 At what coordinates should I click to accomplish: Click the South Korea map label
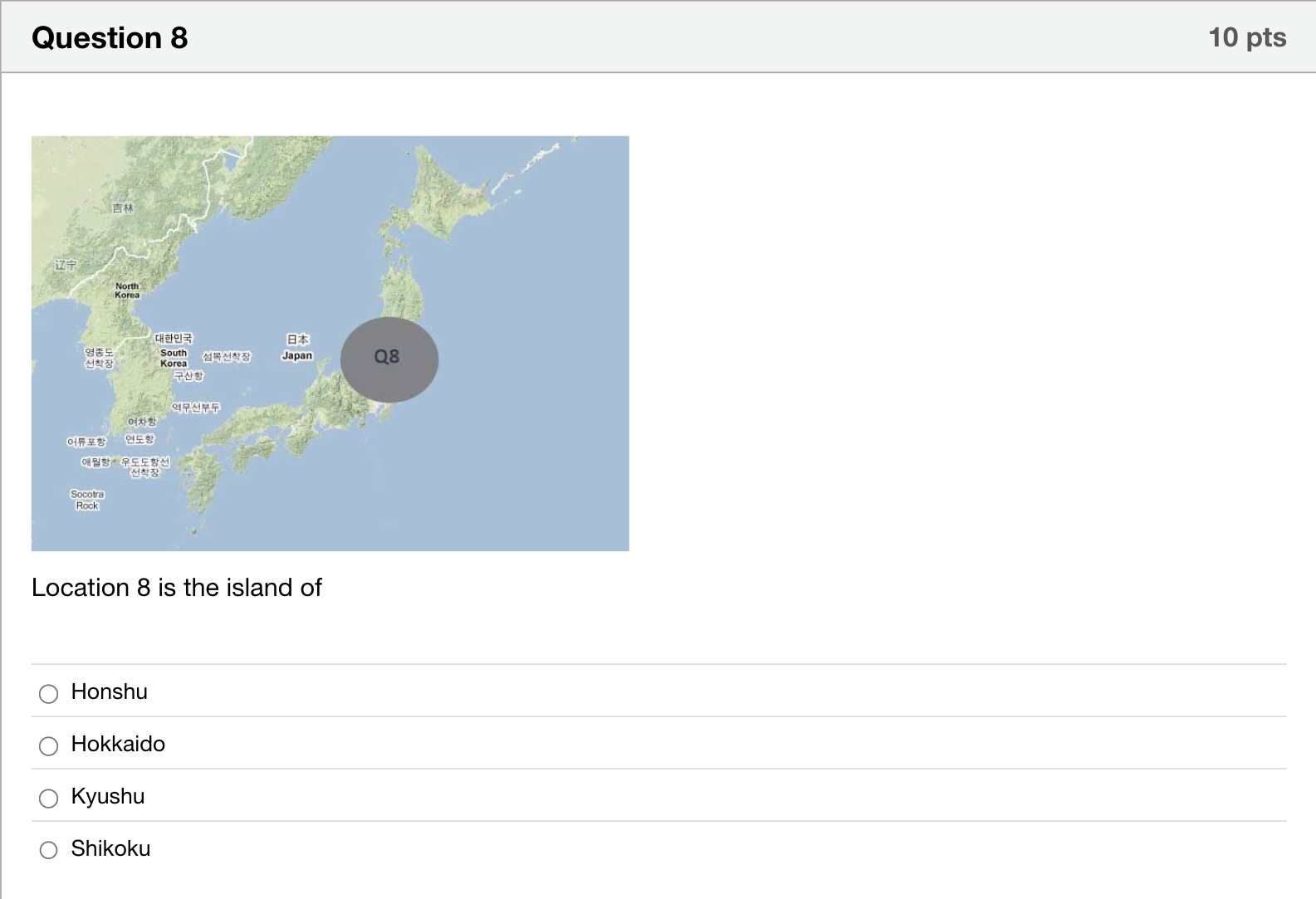point(174,358)
